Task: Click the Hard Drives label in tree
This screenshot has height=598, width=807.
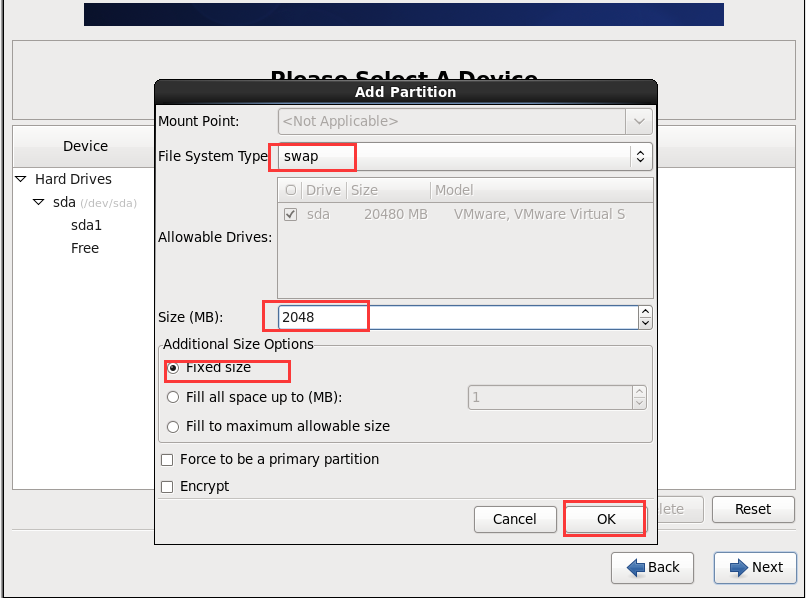Action: 74,179
